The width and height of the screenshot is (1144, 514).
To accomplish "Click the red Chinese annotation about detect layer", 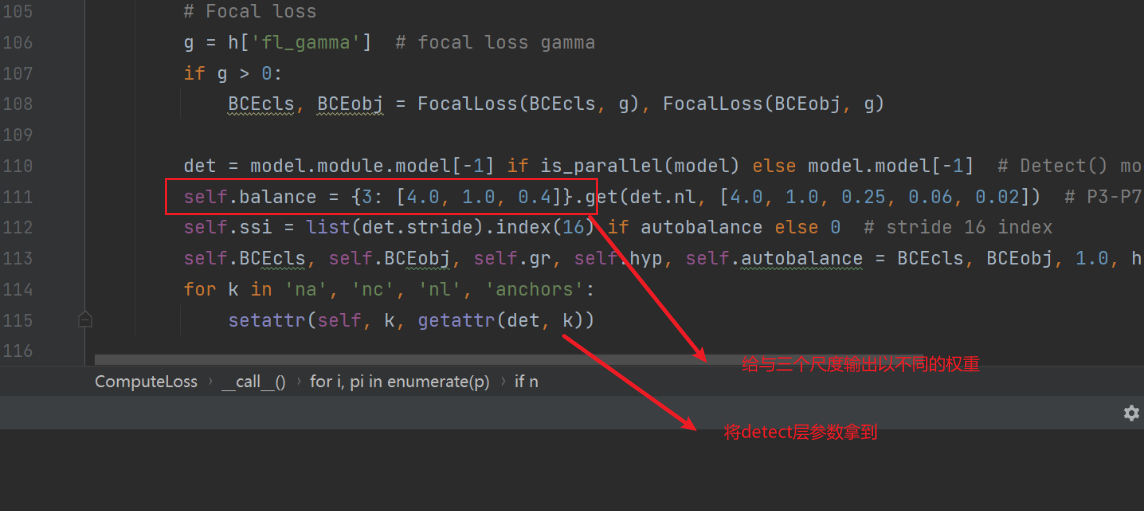I will (801, 433).
